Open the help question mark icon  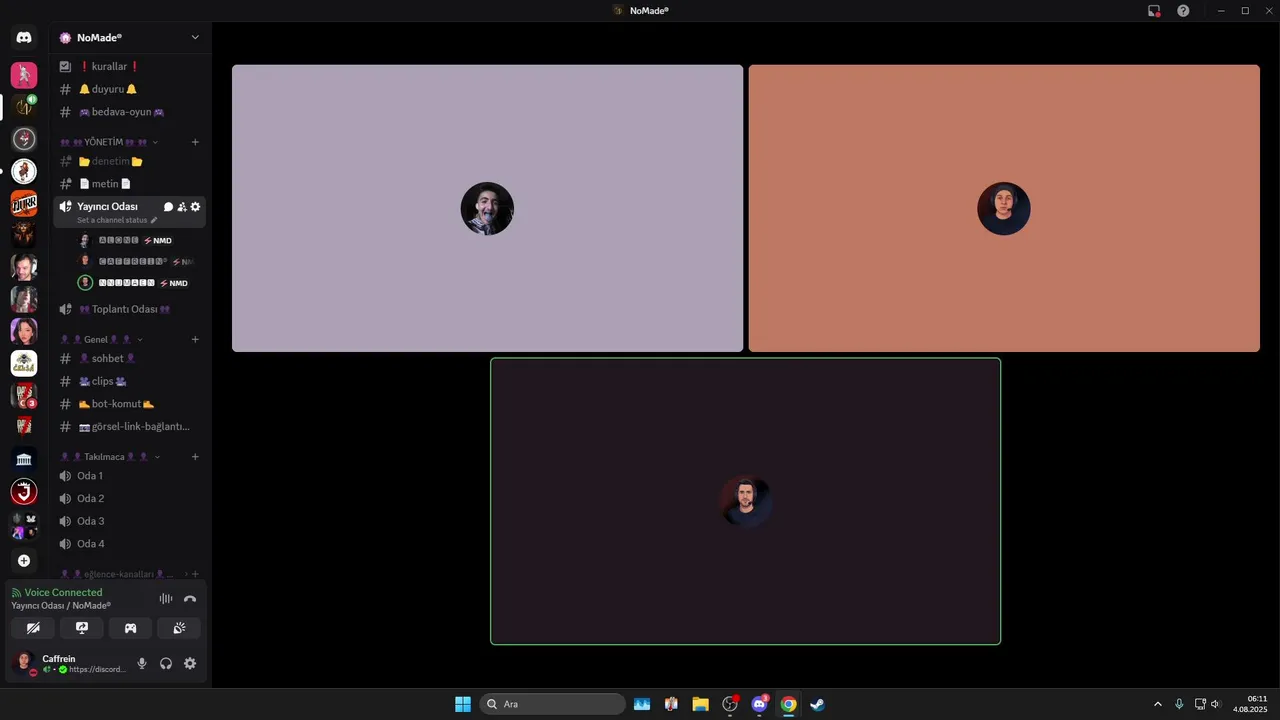click(x=1183, y=11)
